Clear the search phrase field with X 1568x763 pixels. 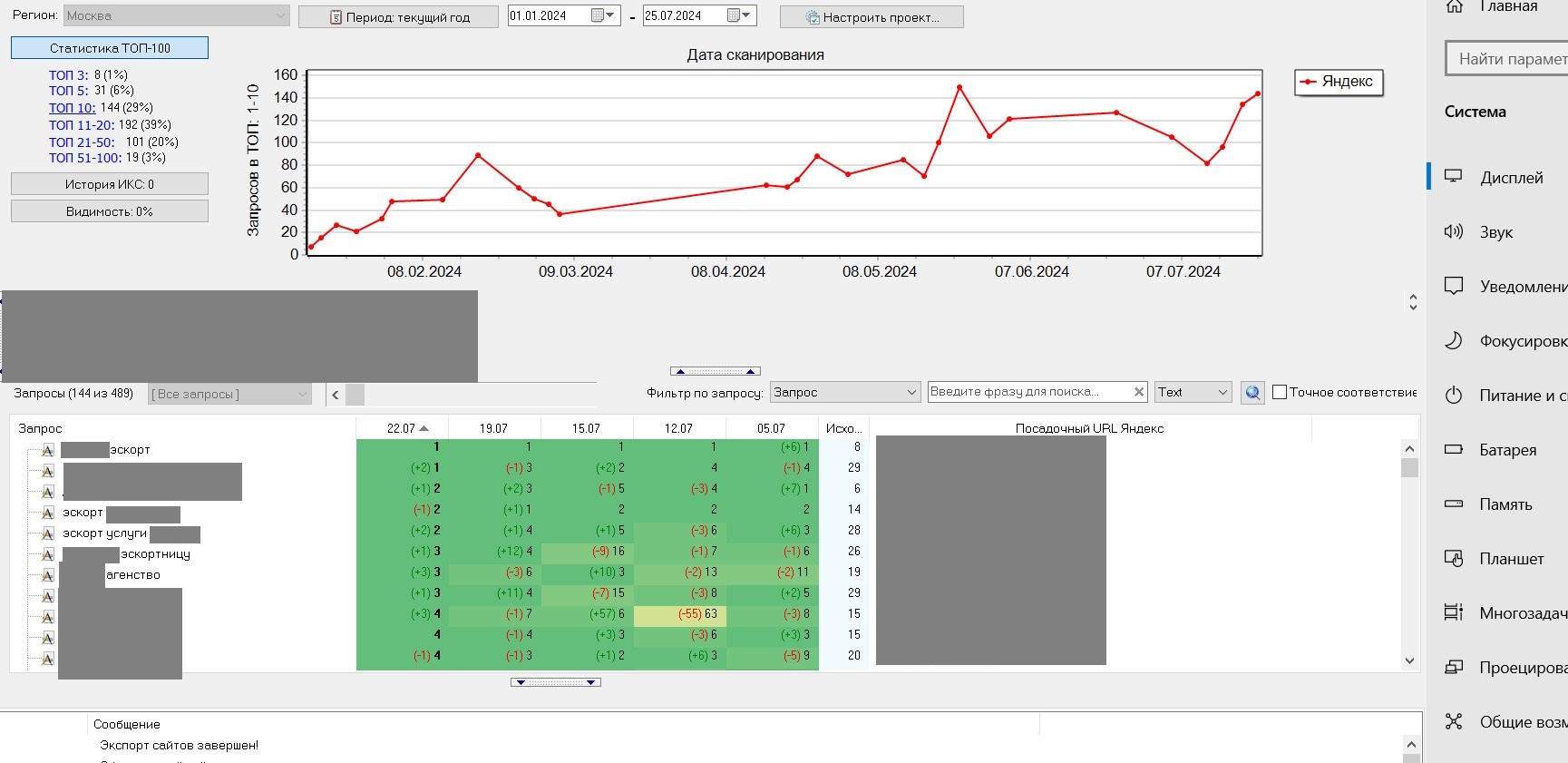point(1139,392)
